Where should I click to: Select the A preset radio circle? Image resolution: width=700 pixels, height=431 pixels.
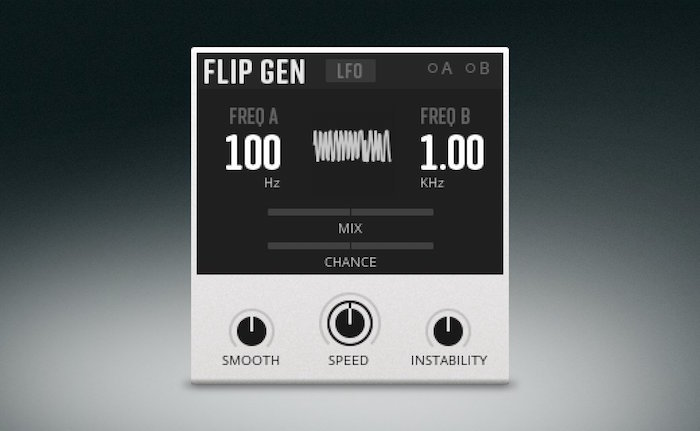tap(432, 68)
